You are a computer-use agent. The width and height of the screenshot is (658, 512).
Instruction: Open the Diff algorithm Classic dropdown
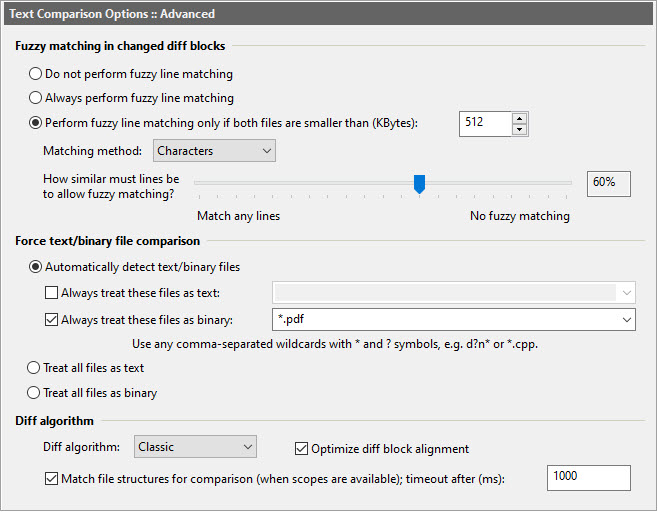(x=195, y=447)
